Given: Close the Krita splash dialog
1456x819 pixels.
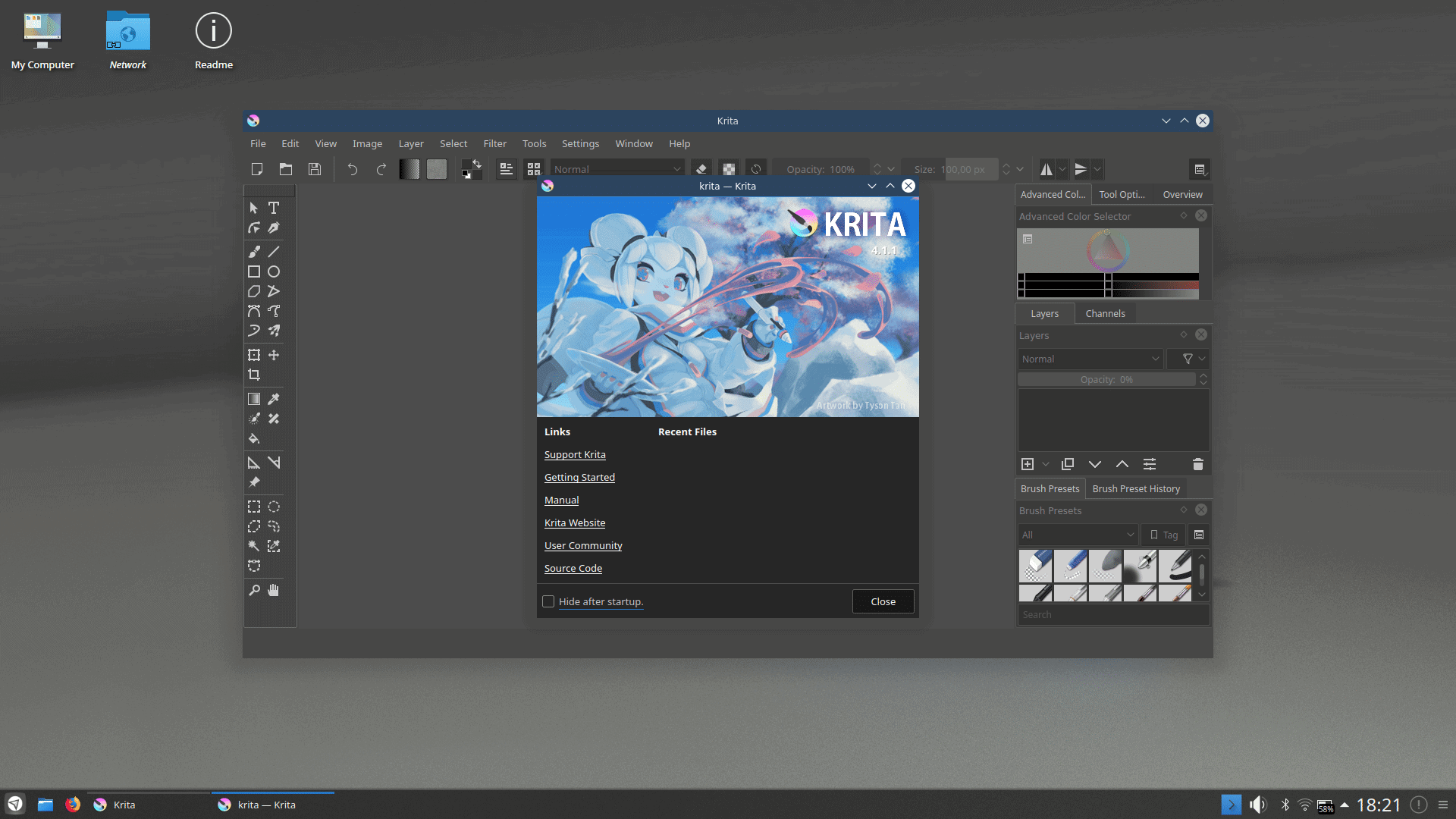Looking at the screenshot, I should (x=883, y=601).
